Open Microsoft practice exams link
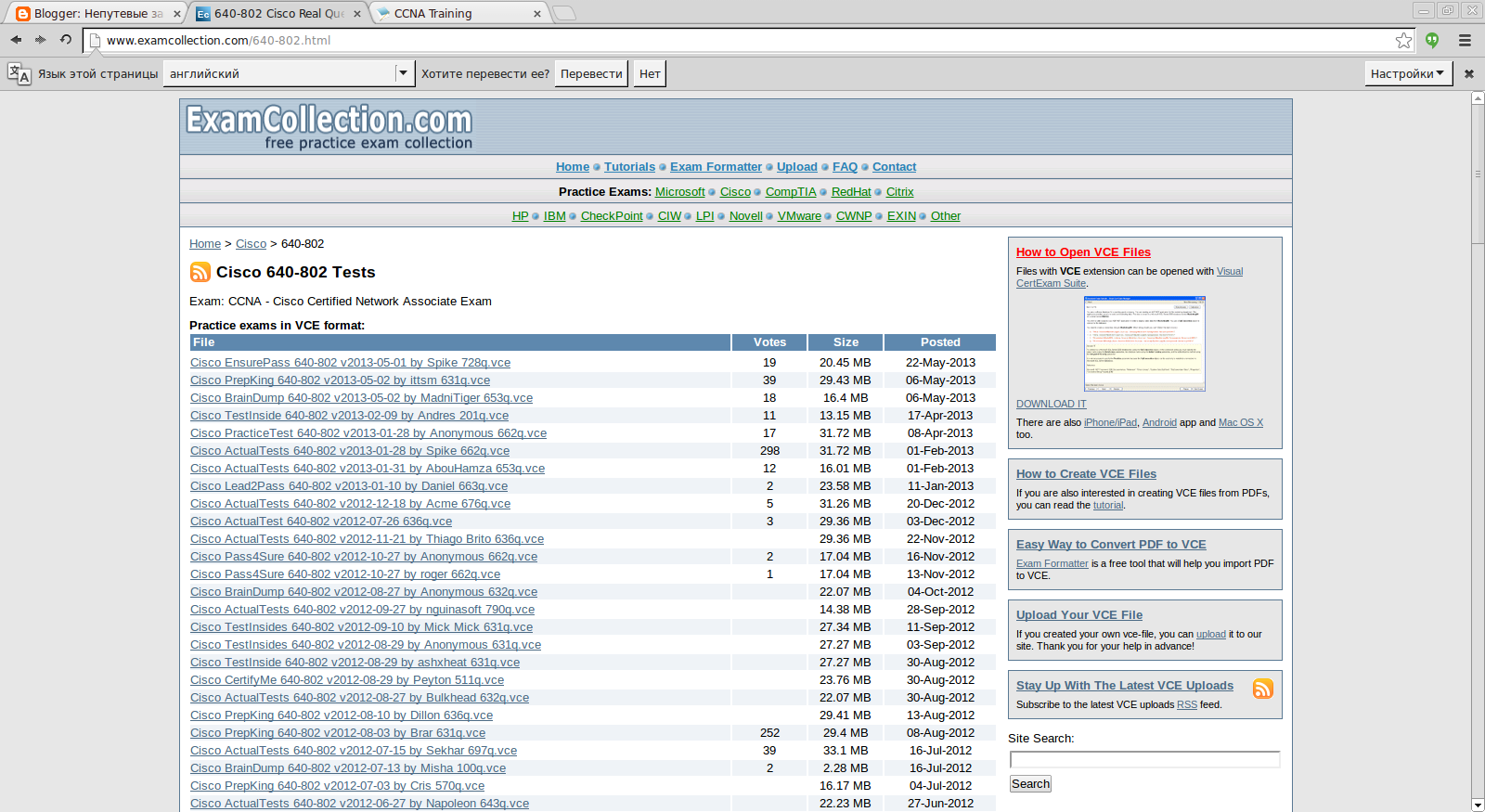Image resolution: width=1485 pixels, height=812 pixels. [x=680, y=192]
